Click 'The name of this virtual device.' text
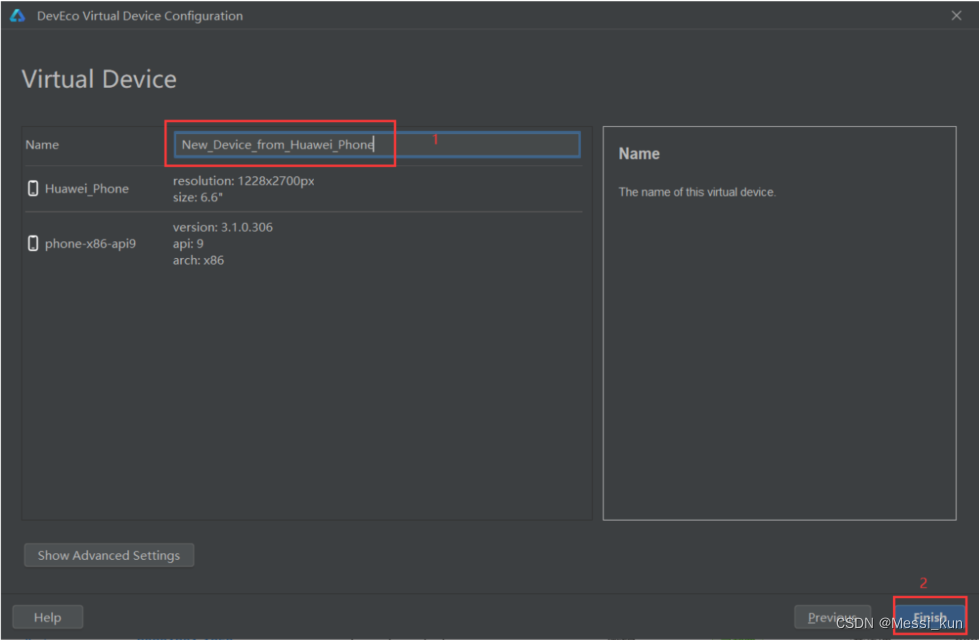Image resolution: width=979 pixels, height=640 pixels. [697, 192]
